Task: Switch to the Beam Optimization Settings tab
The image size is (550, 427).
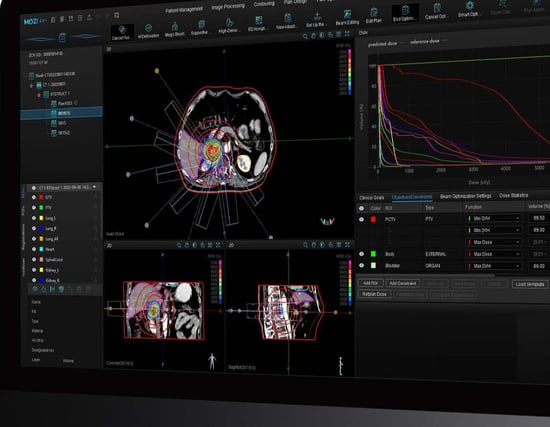Action: pos(465,196)
